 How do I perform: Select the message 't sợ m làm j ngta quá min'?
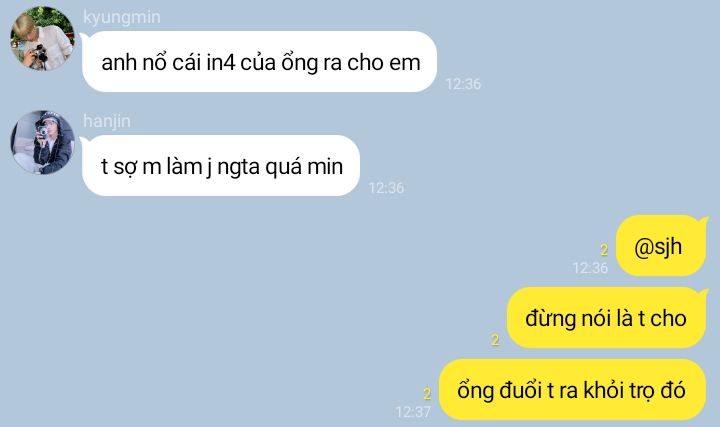[220, 165]
